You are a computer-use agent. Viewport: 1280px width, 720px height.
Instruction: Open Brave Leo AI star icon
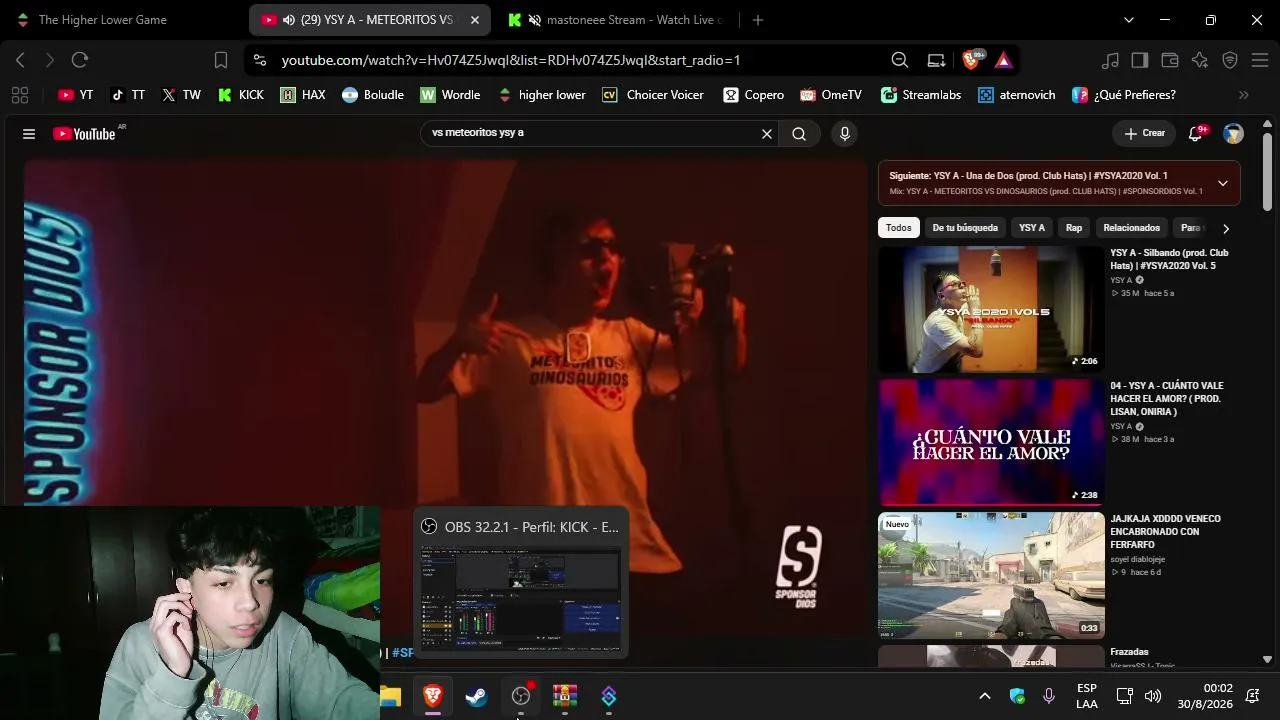click(1200, 60)
